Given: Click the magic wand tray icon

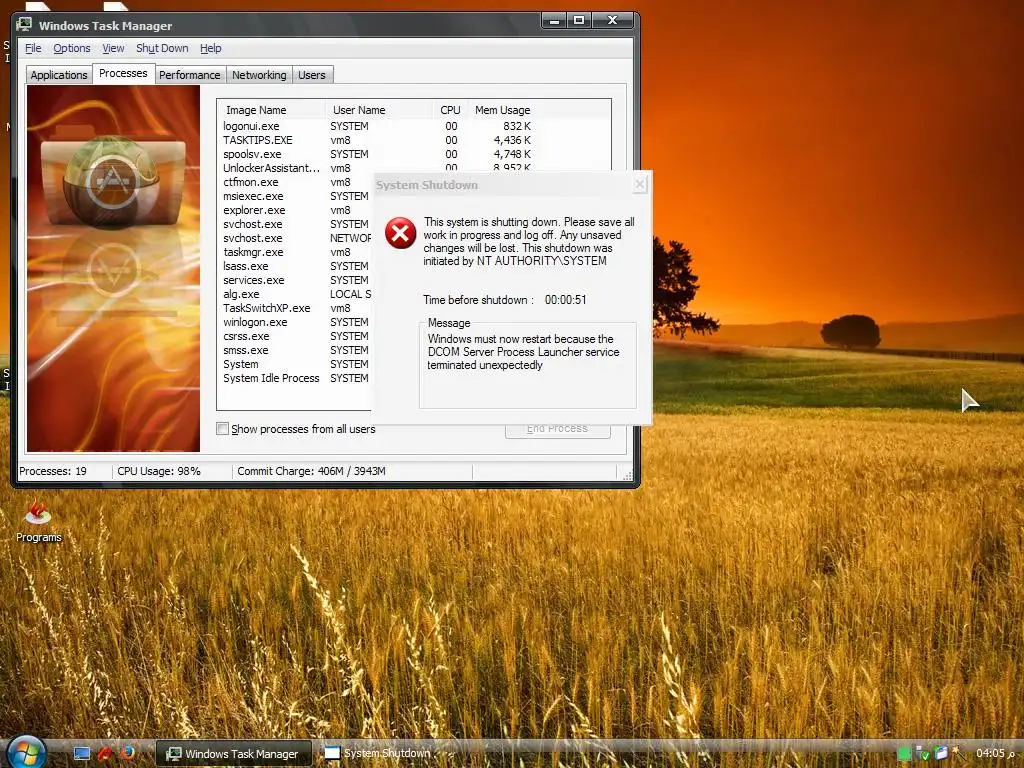Looking at the screenshot, I should (959, 753).
